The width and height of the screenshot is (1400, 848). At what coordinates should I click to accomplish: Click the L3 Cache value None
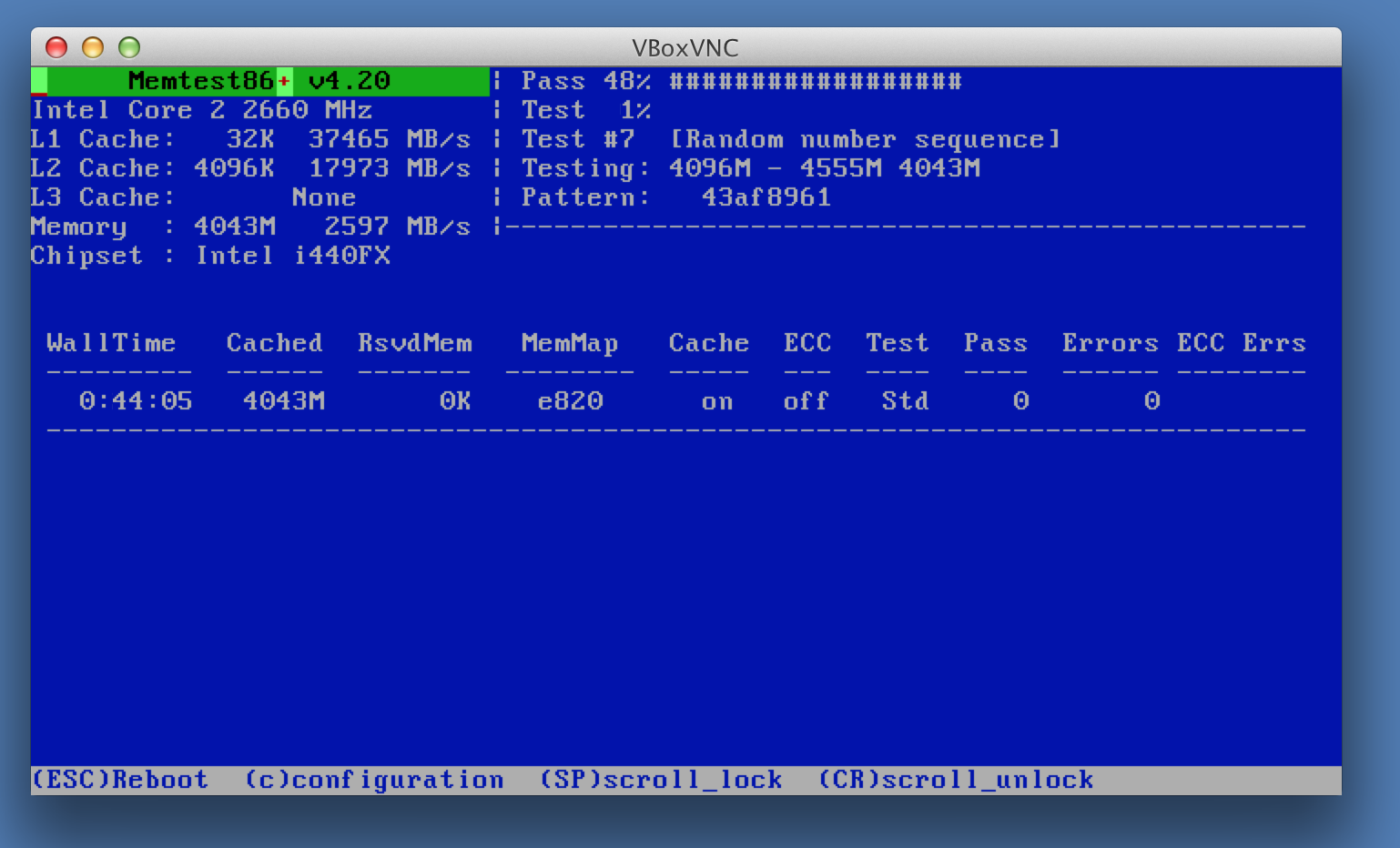pyautogui.click(x=324, y=197)
